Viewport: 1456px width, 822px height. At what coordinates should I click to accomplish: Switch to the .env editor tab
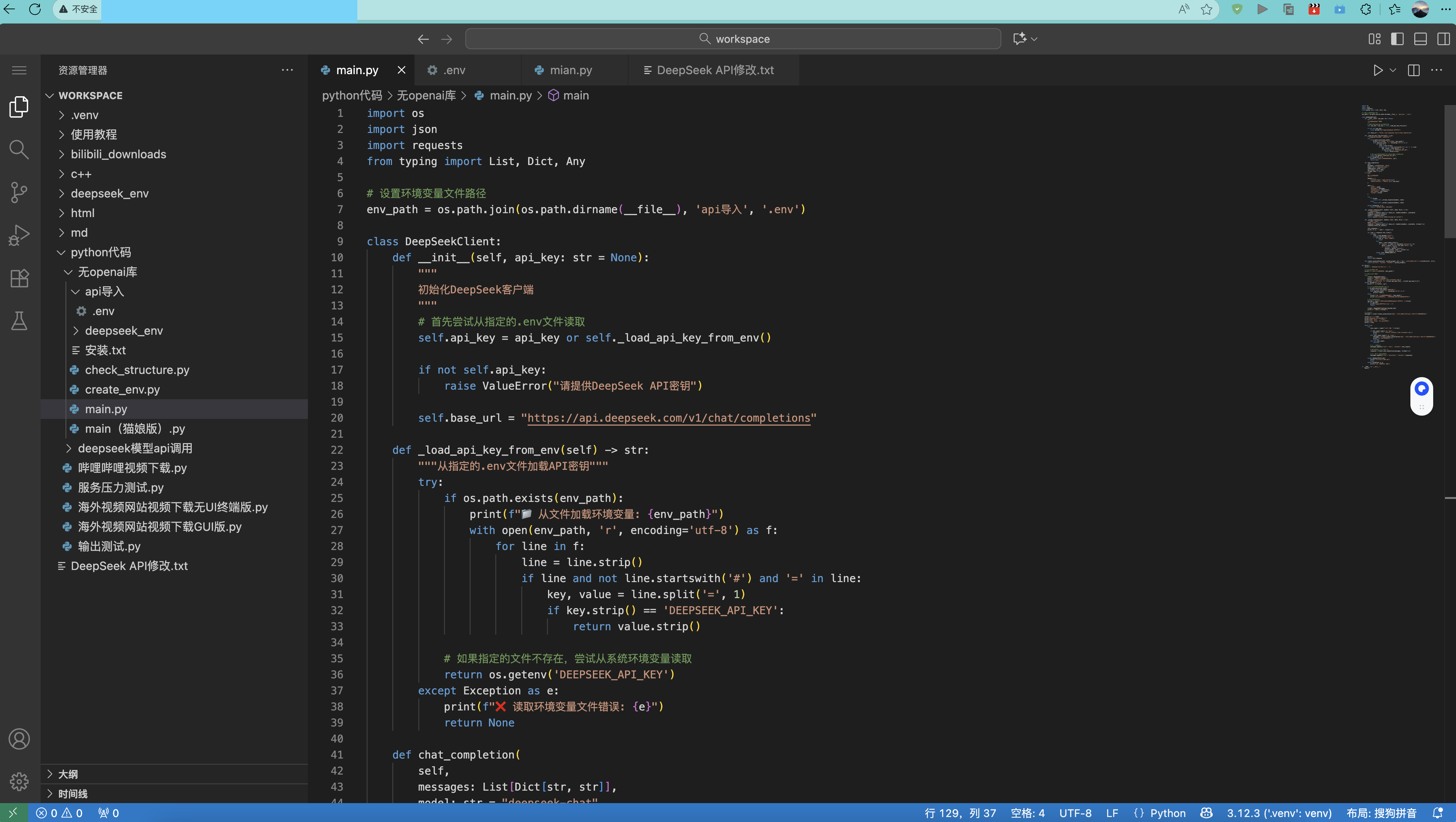tap(454, 70)
